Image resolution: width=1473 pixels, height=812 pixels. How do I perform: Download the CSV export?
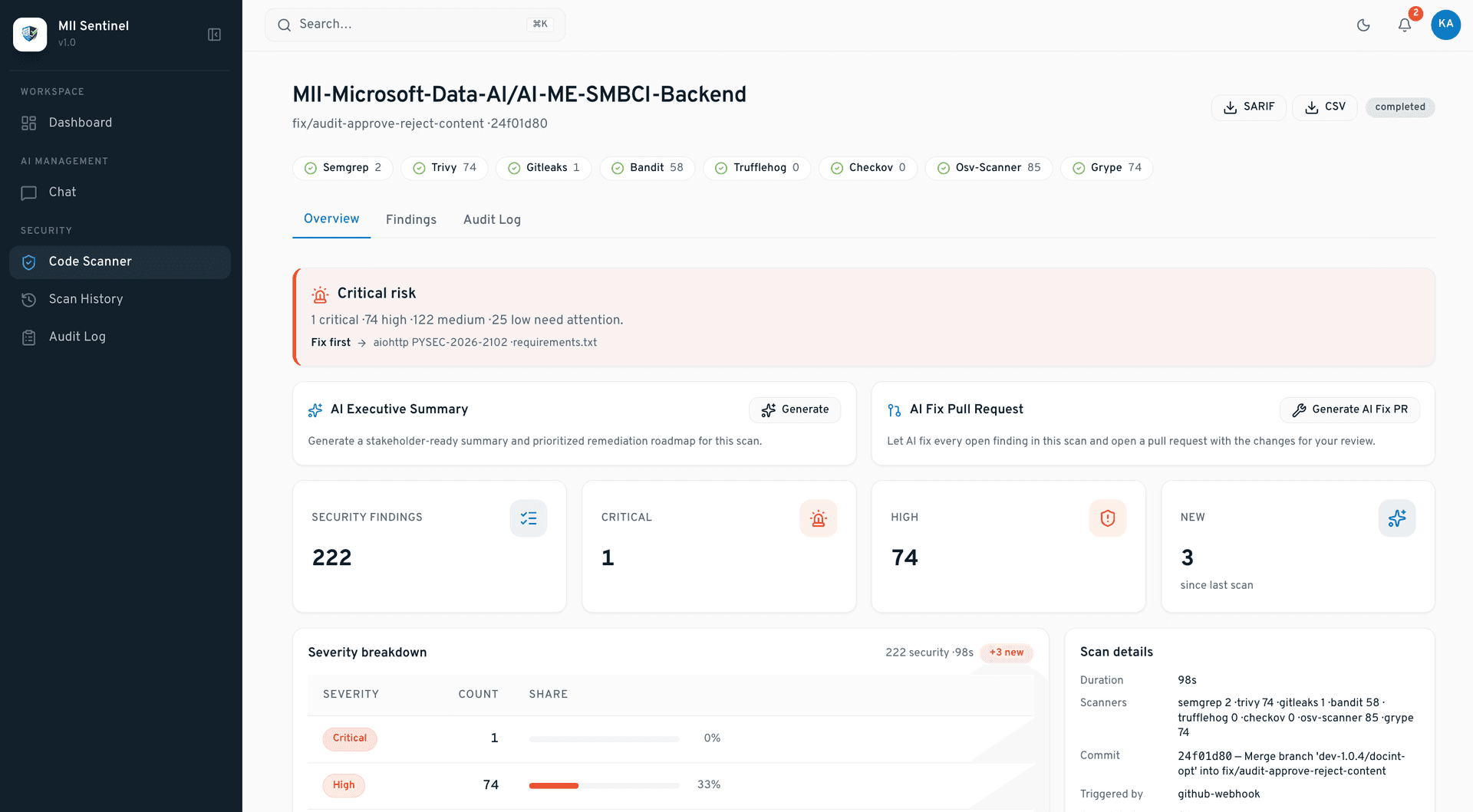click(1325, 107)
